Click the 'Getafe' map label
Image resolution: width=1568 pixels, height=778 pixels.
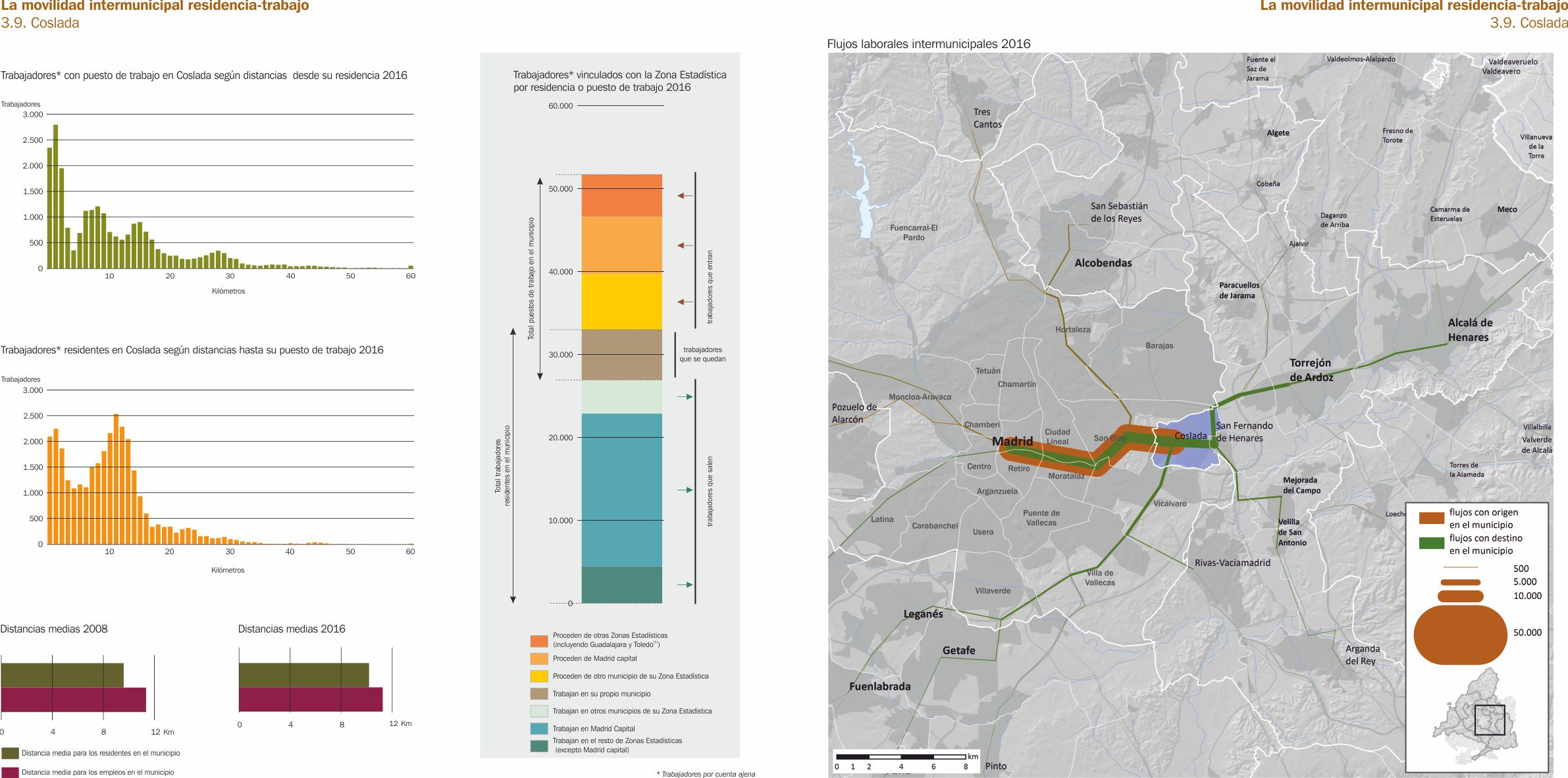(x=958, y=650)
